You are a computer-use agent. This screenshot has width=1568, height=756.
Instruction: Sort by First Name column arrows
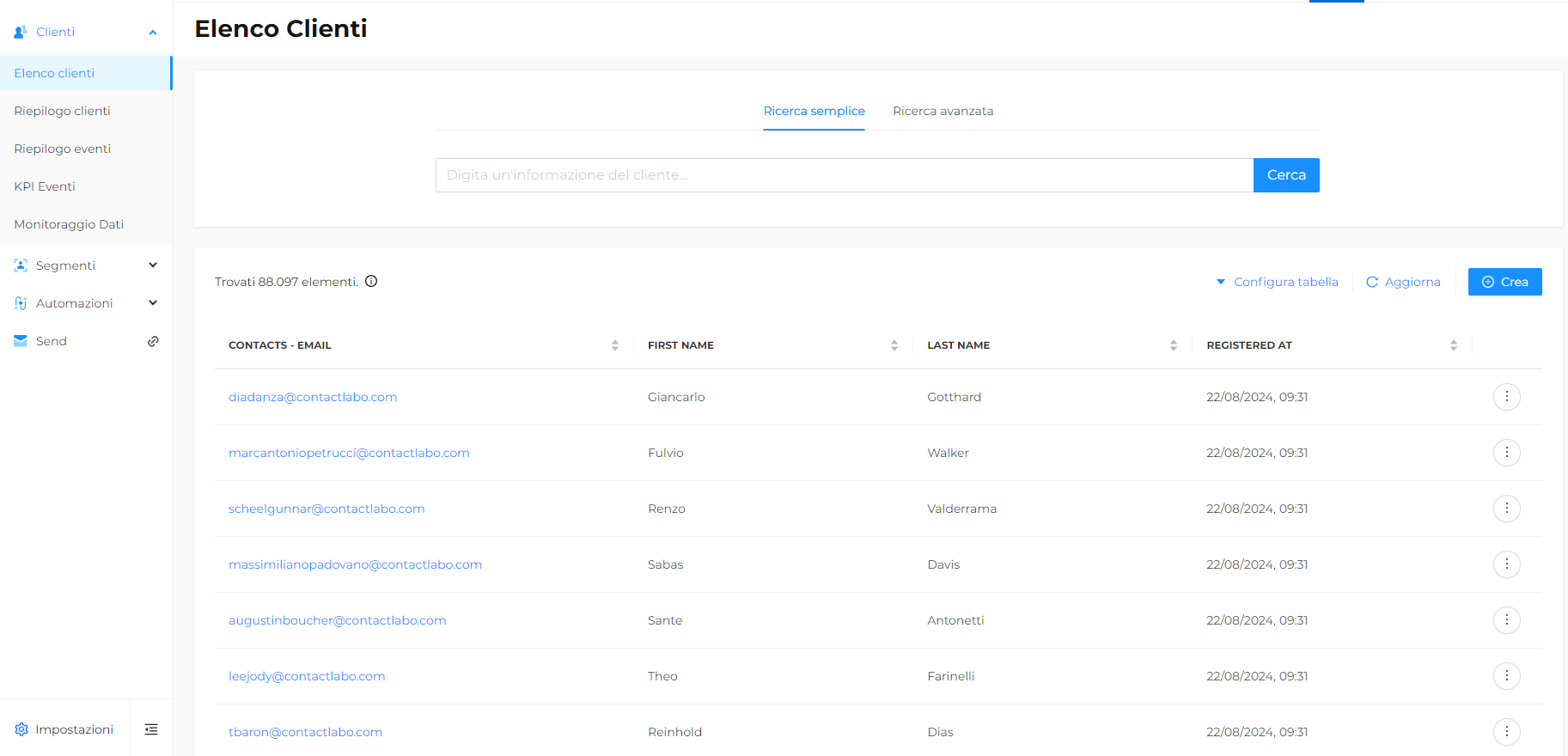coord(894,345)
